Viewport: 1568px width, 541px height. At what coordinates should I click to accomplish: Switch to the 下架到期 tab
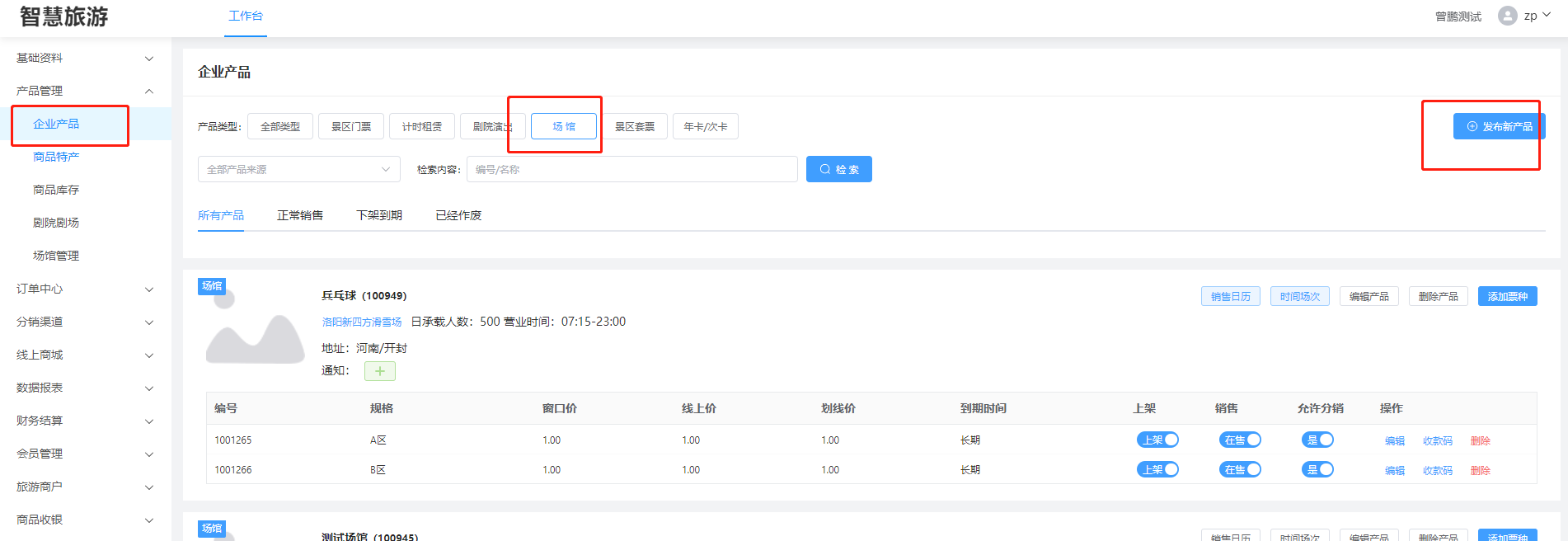pyautogui.click(x=379, y=215)
